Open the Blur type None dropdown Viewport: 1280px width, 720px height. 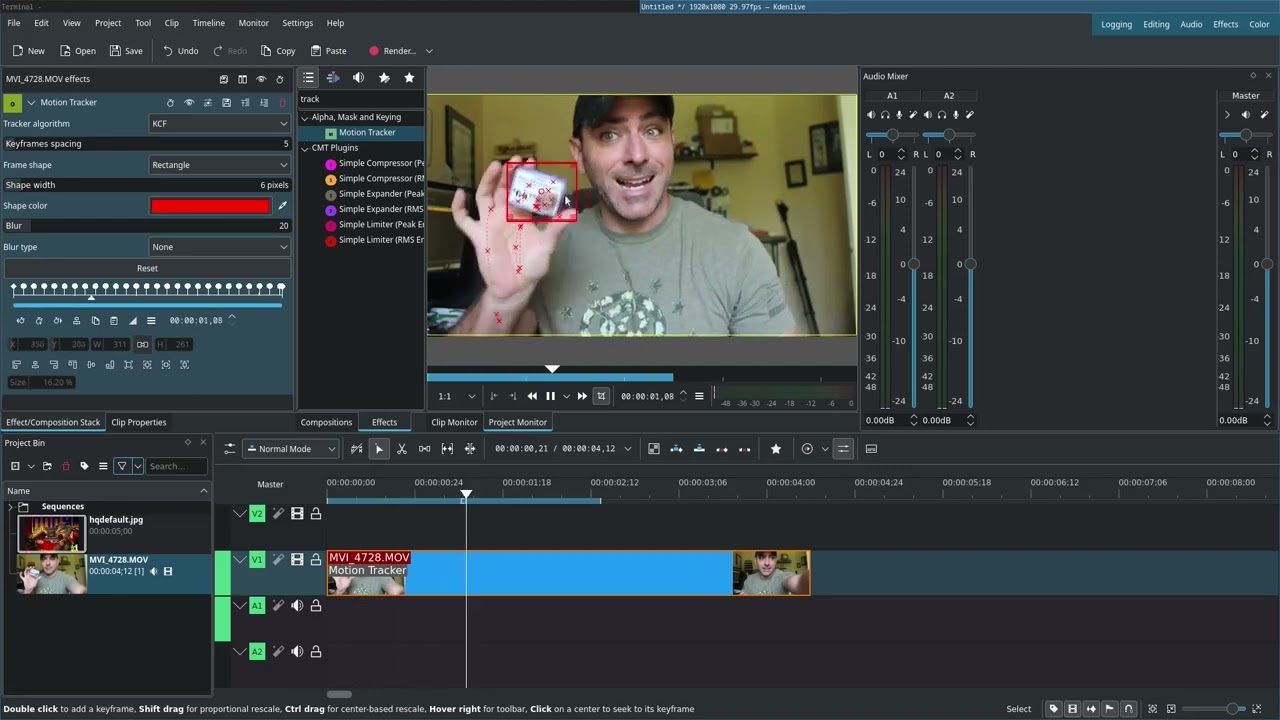click(219, 247)
